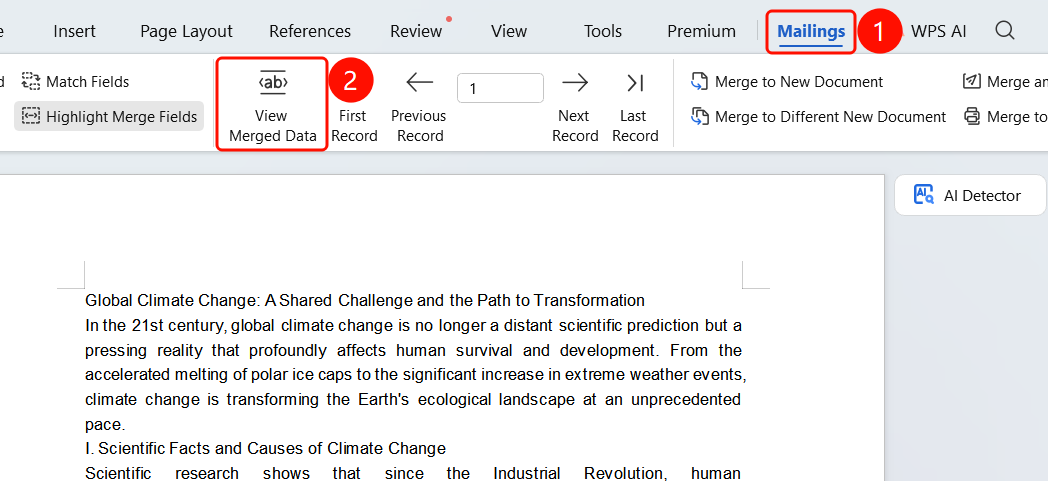Click the View Merged Data icon
Image resolution: width=1048 pixels, height=481 pixels.
[273, 82]
